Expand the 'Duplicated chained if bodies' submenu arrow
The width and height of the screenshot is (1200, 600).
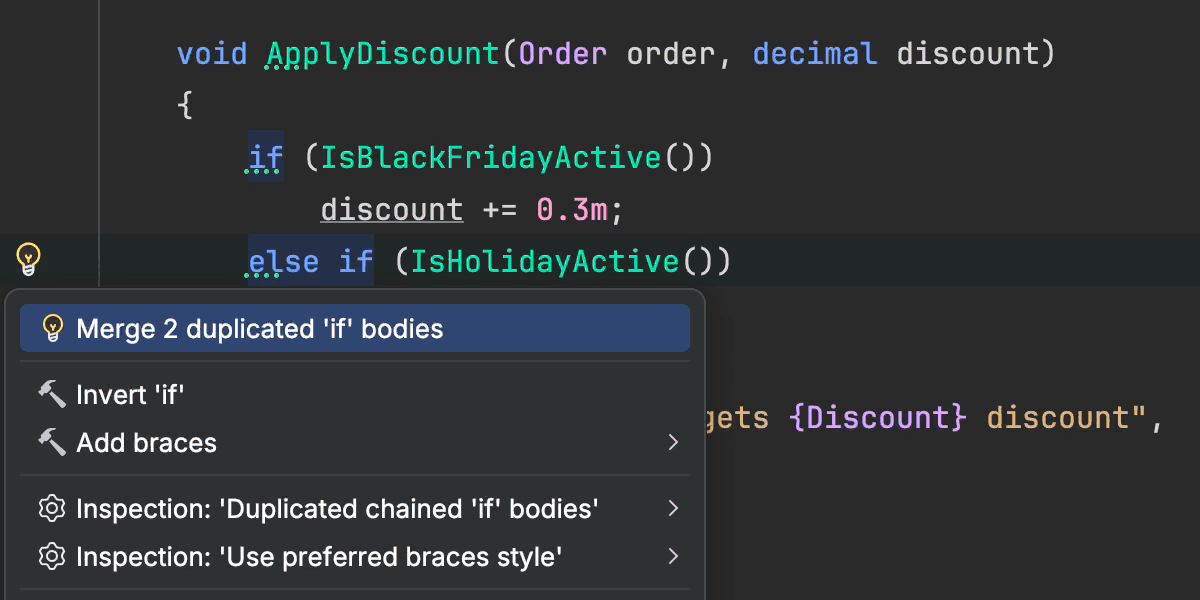(674, 509)
